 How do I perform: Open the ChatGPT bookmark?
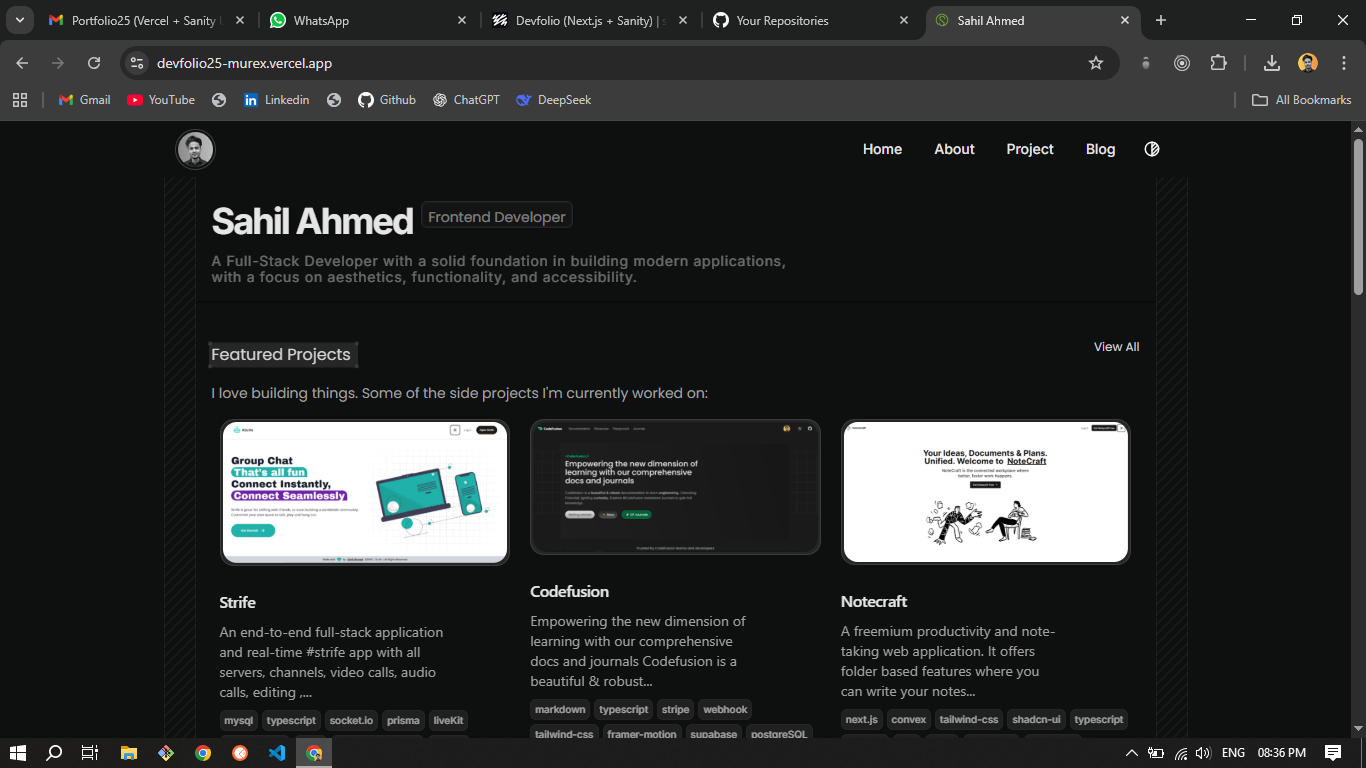tap(466, 100)
